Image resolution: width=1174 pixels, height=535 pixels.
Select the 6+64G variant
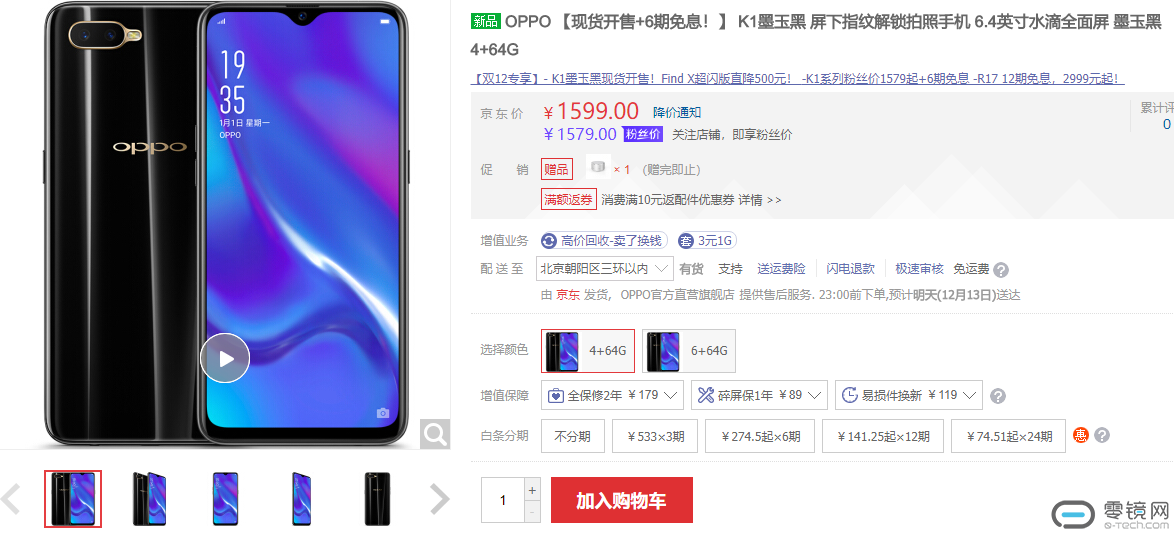coord(689,350)
